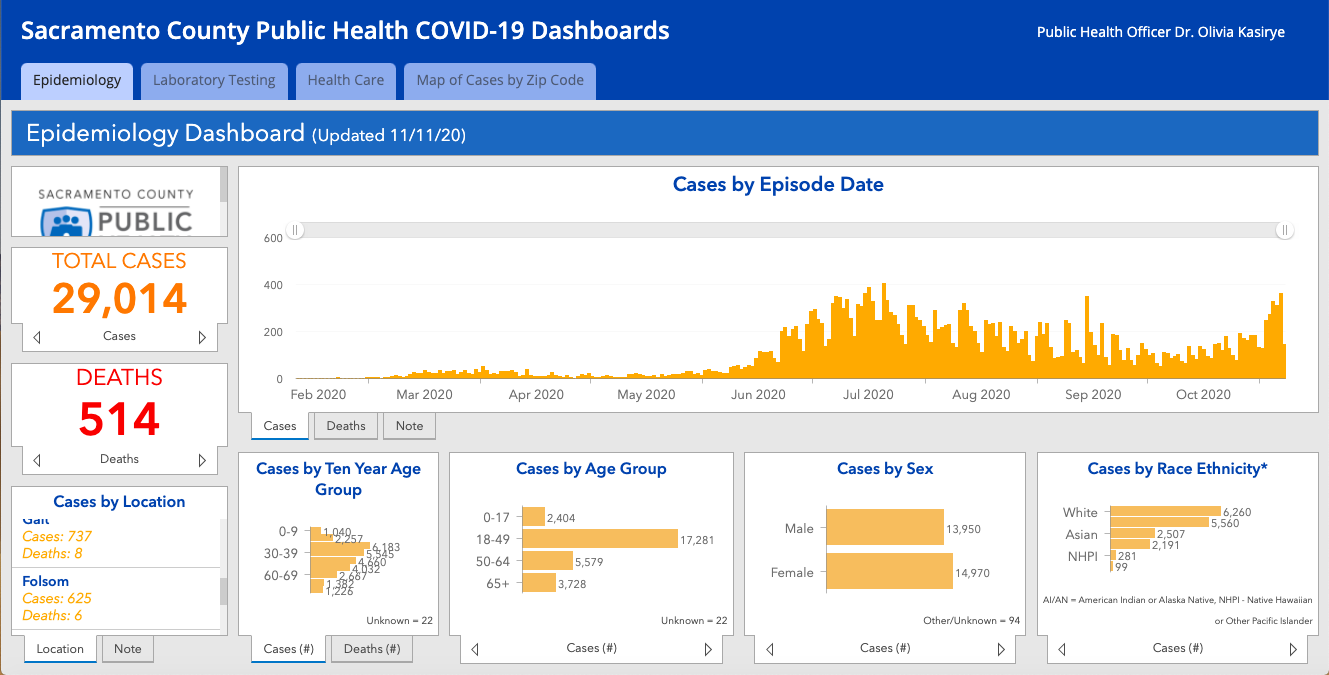Screen dimensions: 1329x675
Task: Click next arrow in Deaths panel
Action: (202, 461)
